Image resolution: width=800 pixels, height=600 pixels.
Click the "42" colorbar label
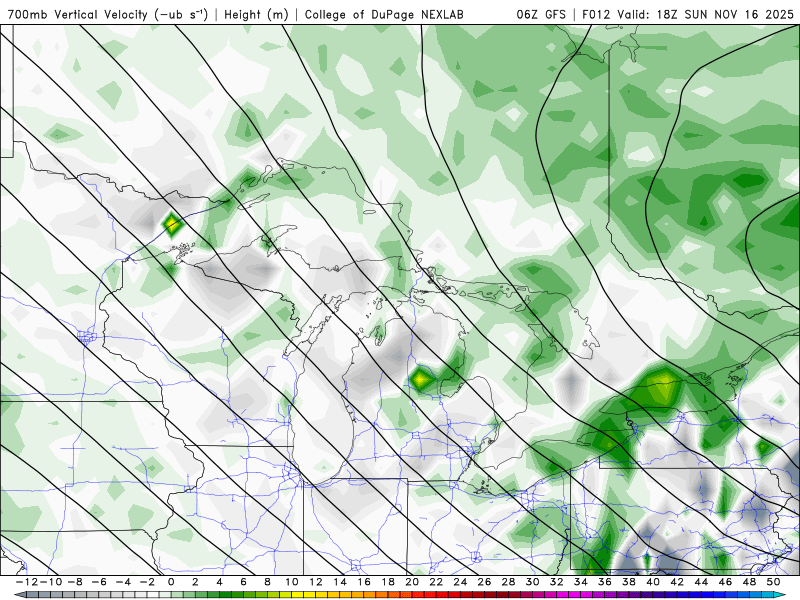click(677, 582)
